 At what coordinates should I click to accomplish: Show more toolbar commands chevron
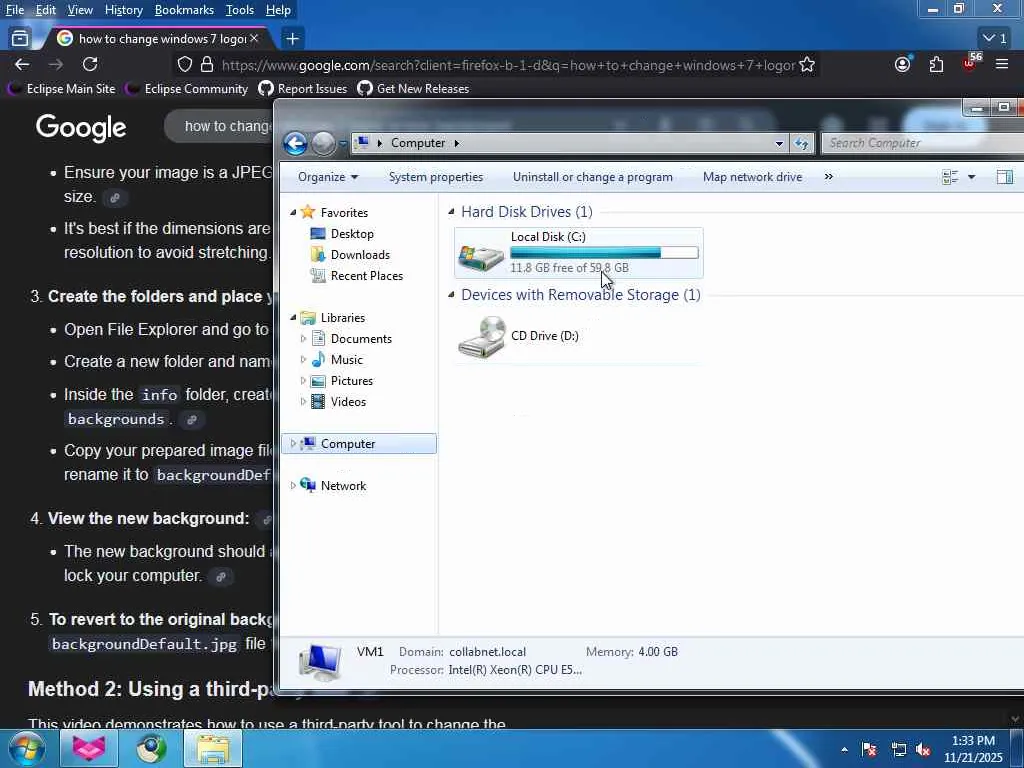coord(828,177)
